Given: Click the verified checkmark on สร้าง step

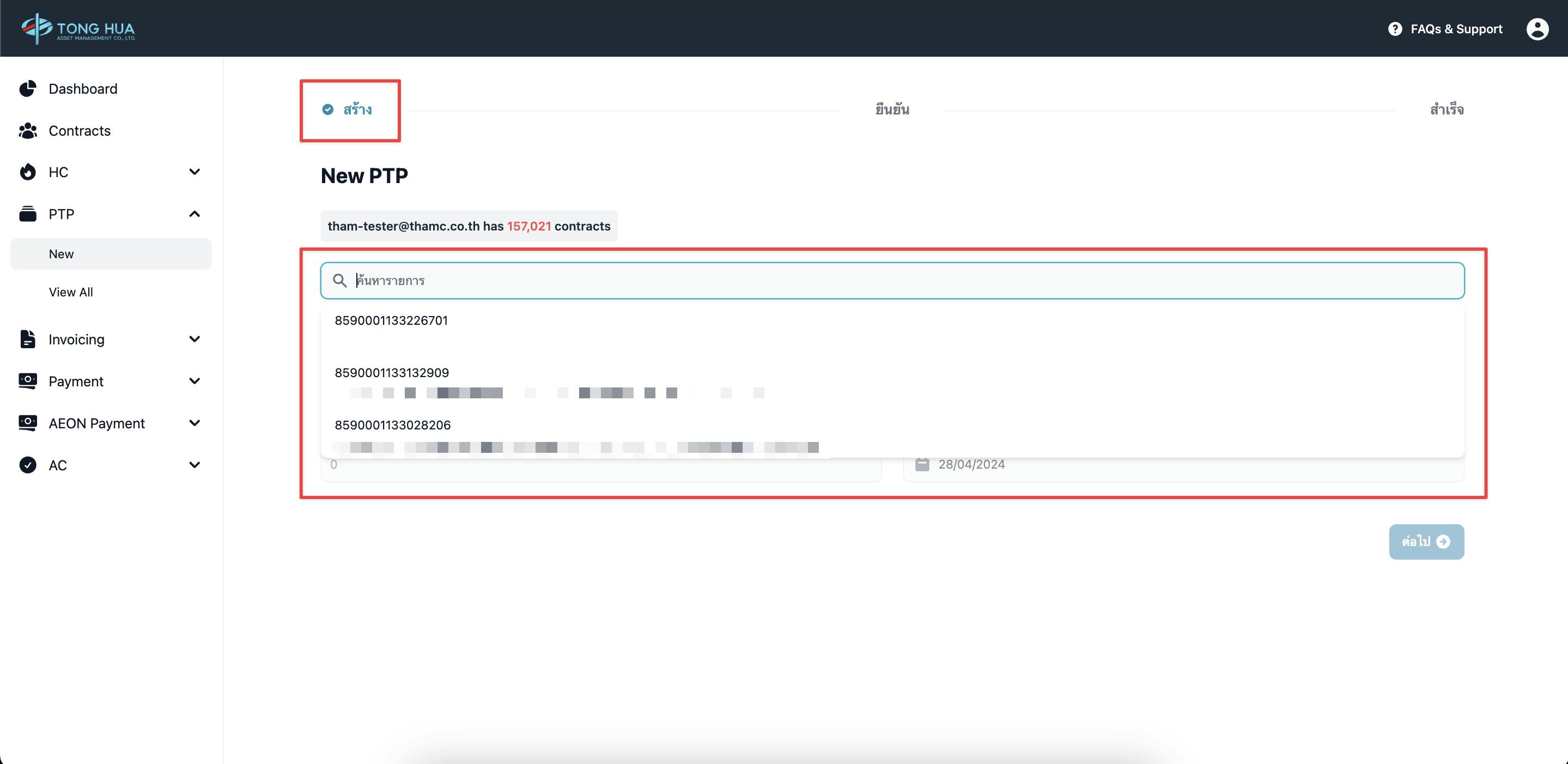Looking at the screenshot, I should (x=326, y=109).
